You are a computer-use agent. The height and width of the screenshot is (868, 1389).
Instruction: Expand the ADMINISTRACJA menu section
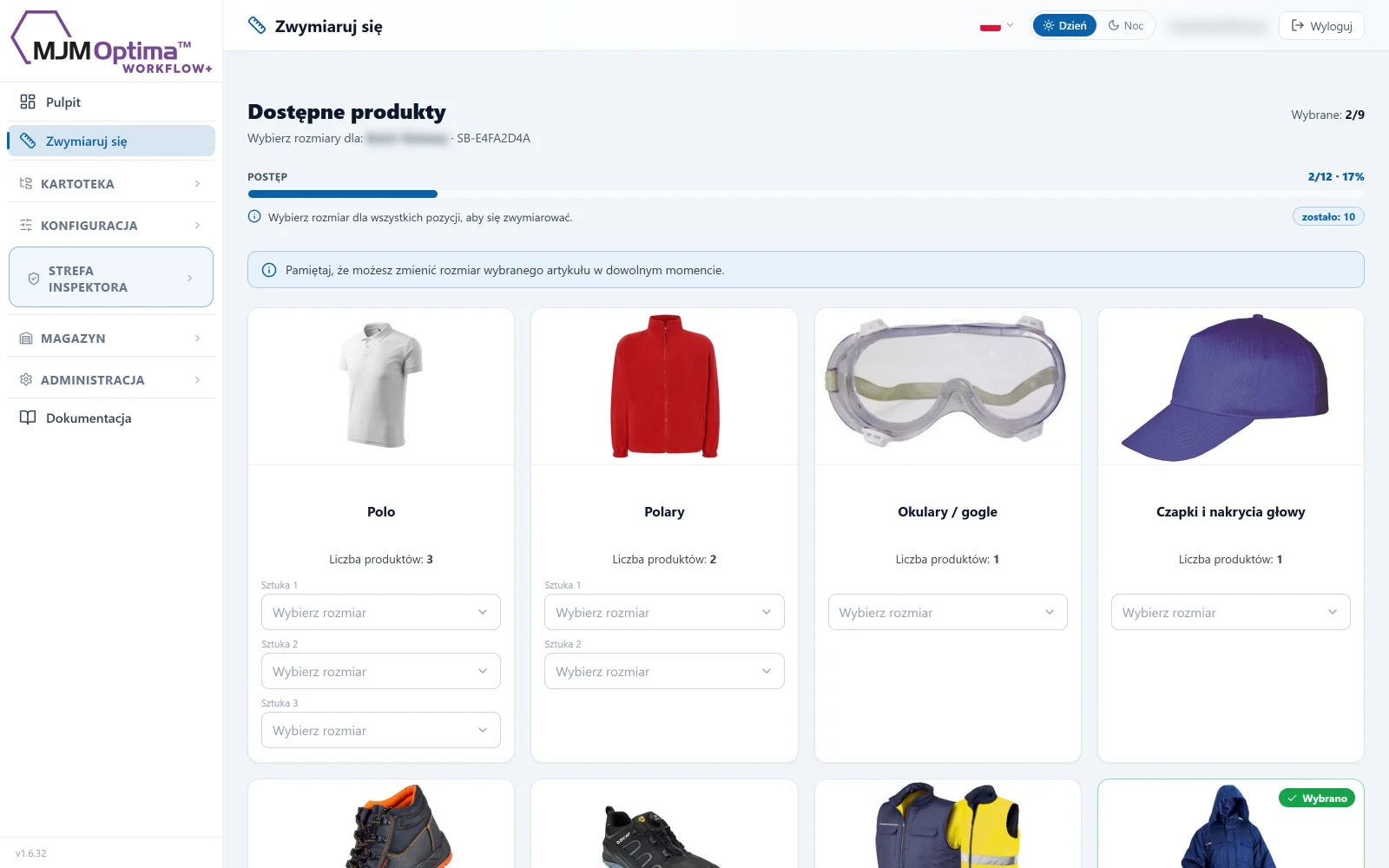tap(111, 379)
